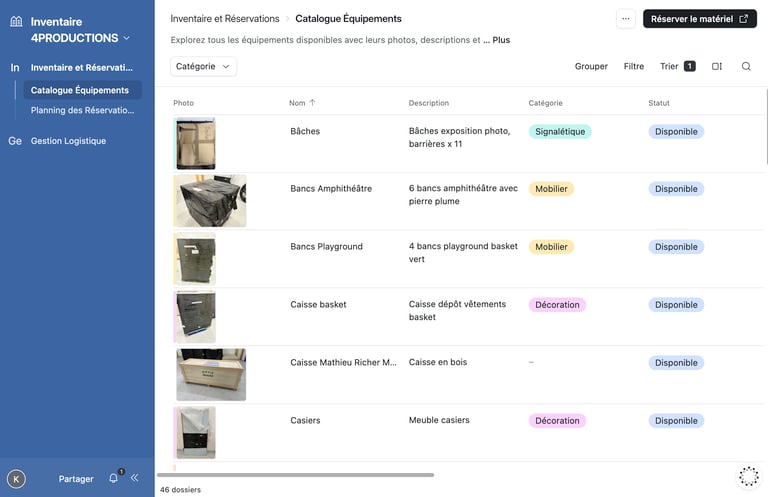Click Disponible status on Caisse basket row
Image resolution: width=768 pixels, height=497 pixels.
676,305
